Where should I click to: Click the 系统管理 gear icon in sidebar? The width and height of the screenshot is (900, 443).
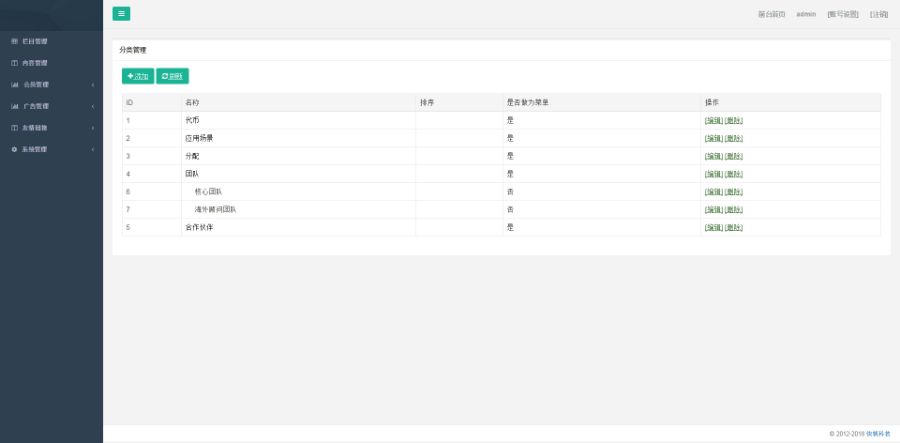pos(14,149)
